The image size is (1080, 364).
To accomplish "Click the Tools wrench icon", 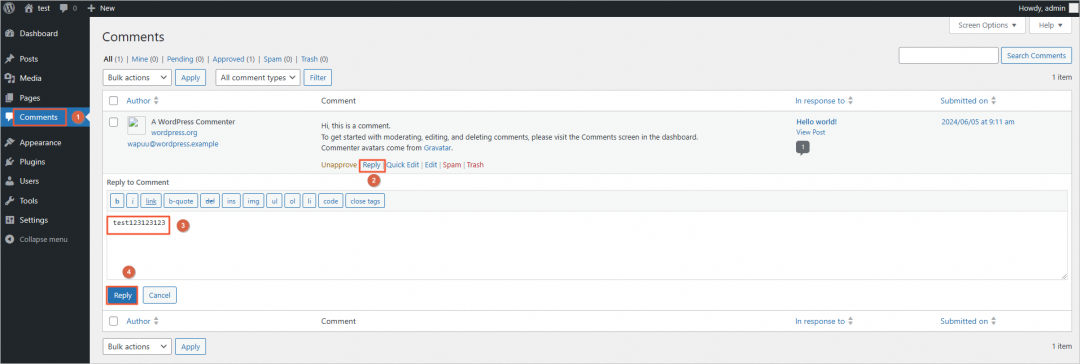I will pyautogui.click(x=10, y=201).
